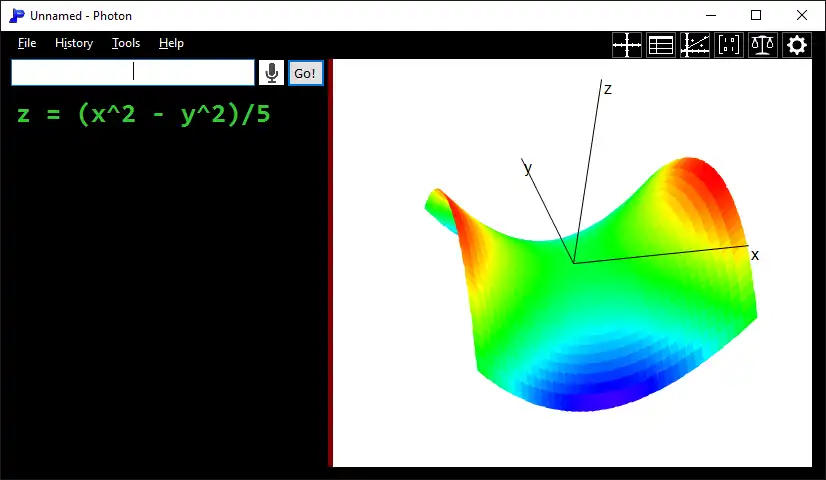Close the Photon window

(802, 15)
